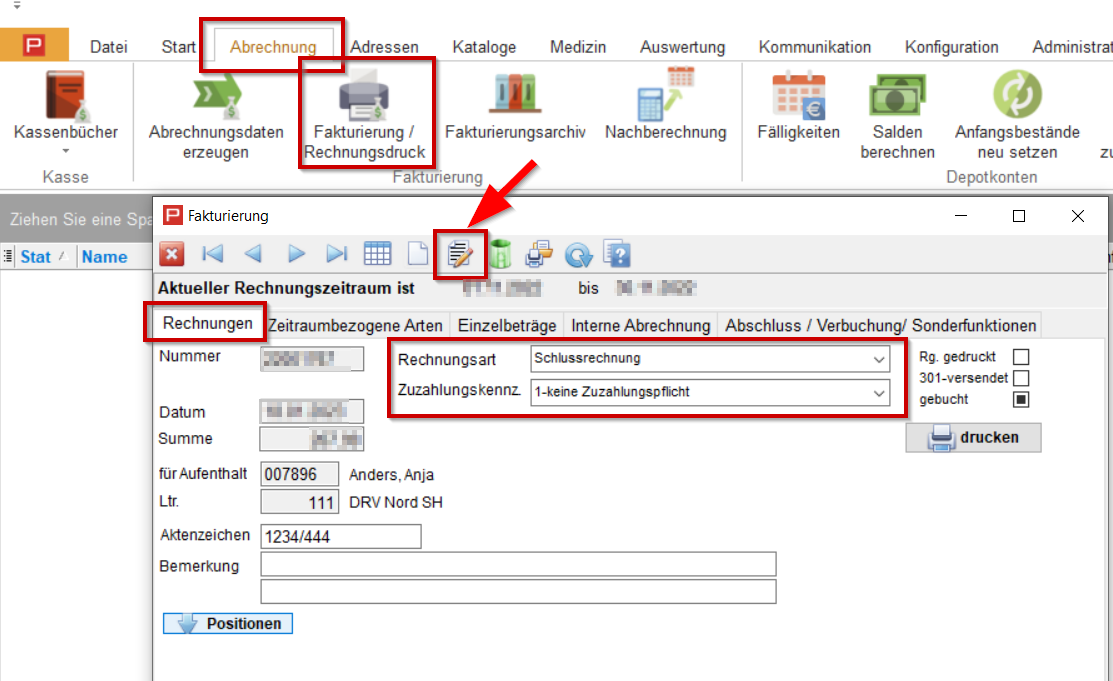Click into the Aktenzeichen input field

(340, 537)
